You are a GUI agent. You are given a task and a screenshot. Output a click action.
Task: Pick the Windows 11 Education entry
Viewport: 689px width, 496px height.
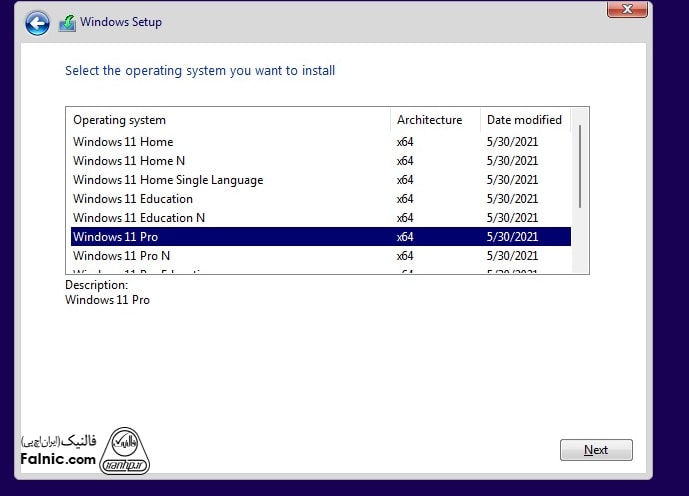click(x=133, y=199)
